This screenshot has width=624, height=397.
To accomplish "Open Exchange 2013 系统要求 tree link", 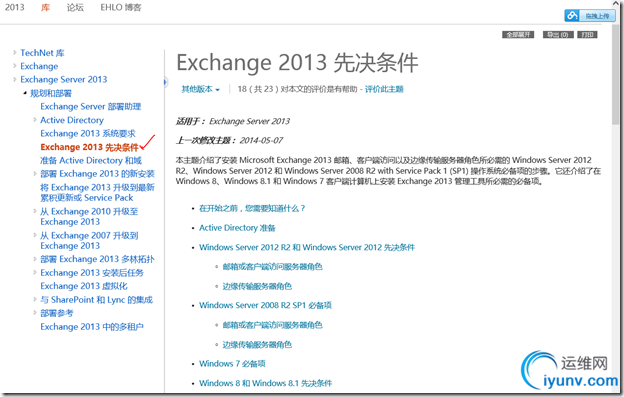I will [88, 133].
